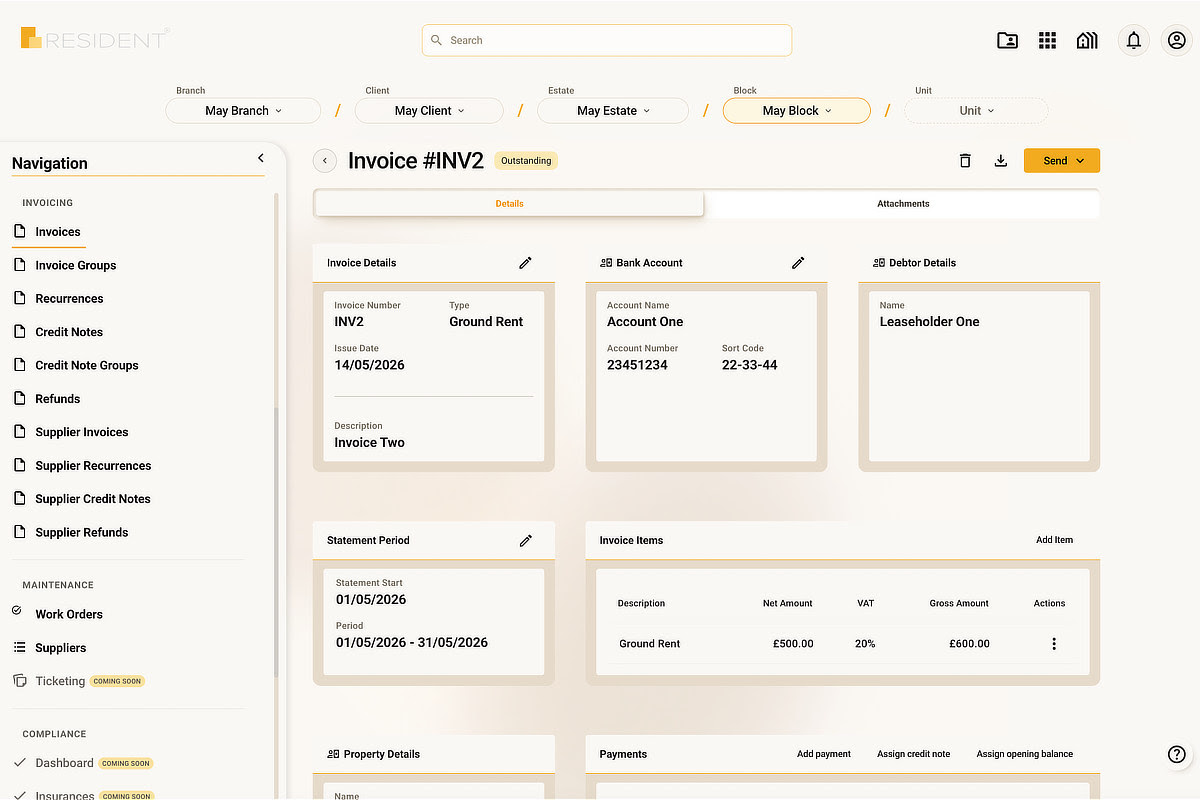Screen dimensions: 1200x800
Task: Edit Statement Period with pencil icon
Action: [526, 540]
